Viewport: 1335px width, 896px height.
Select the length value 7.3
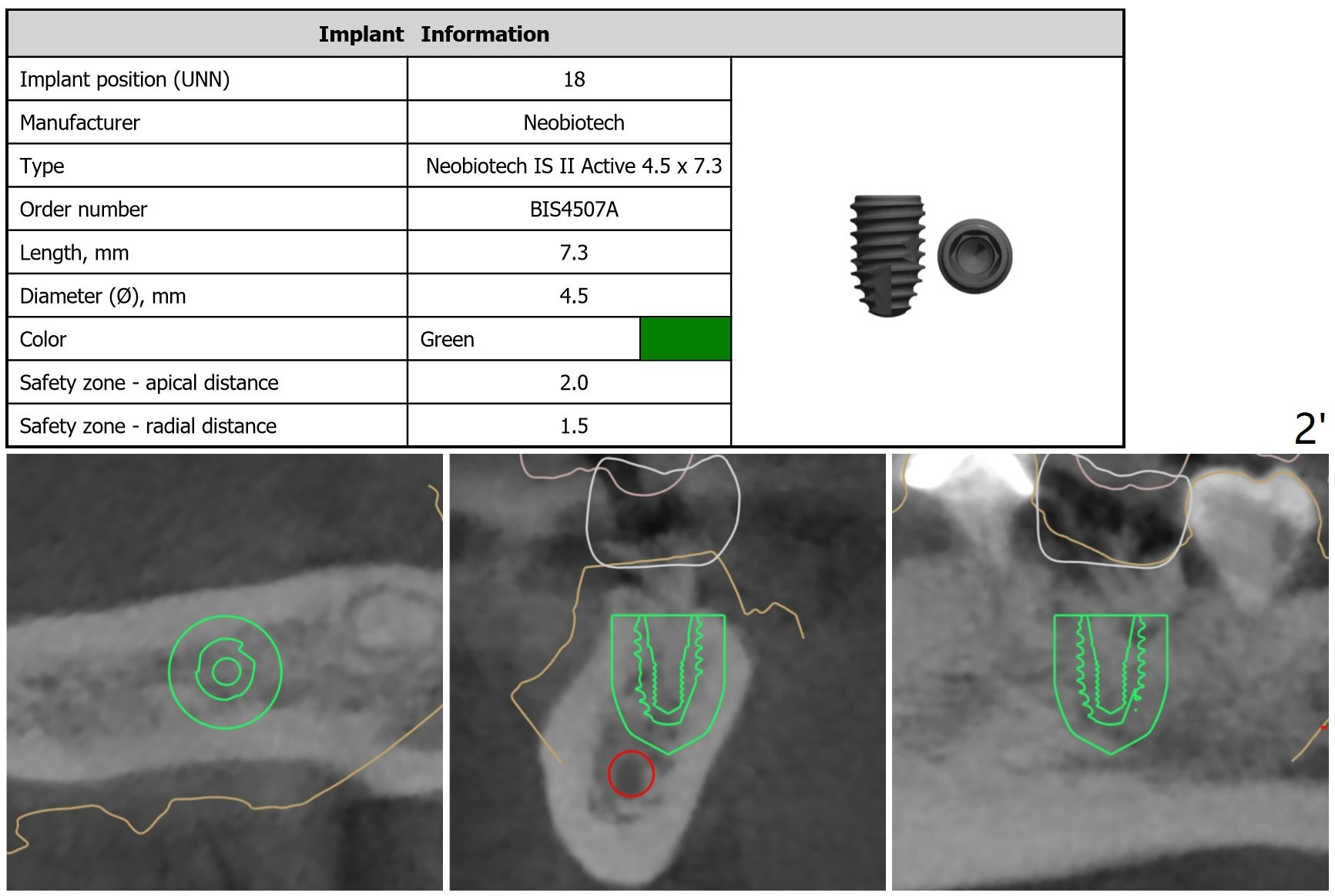(573, 253)
